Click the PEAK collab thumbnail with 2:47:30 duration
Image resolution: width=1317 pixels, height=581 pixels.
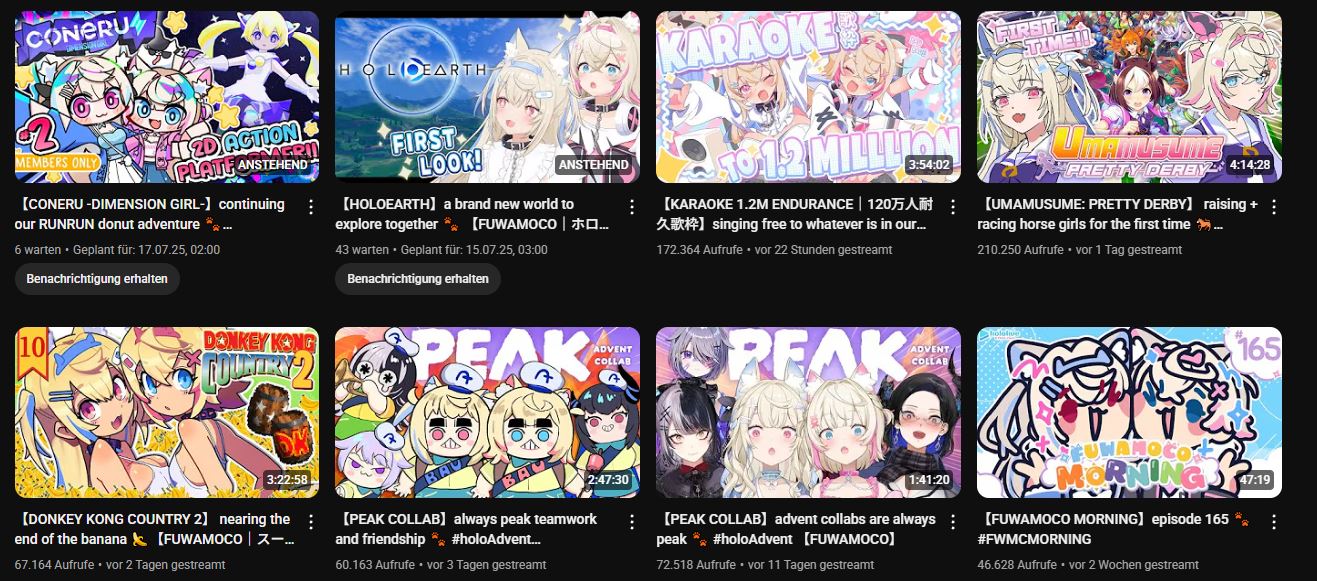tap(488, 412)
